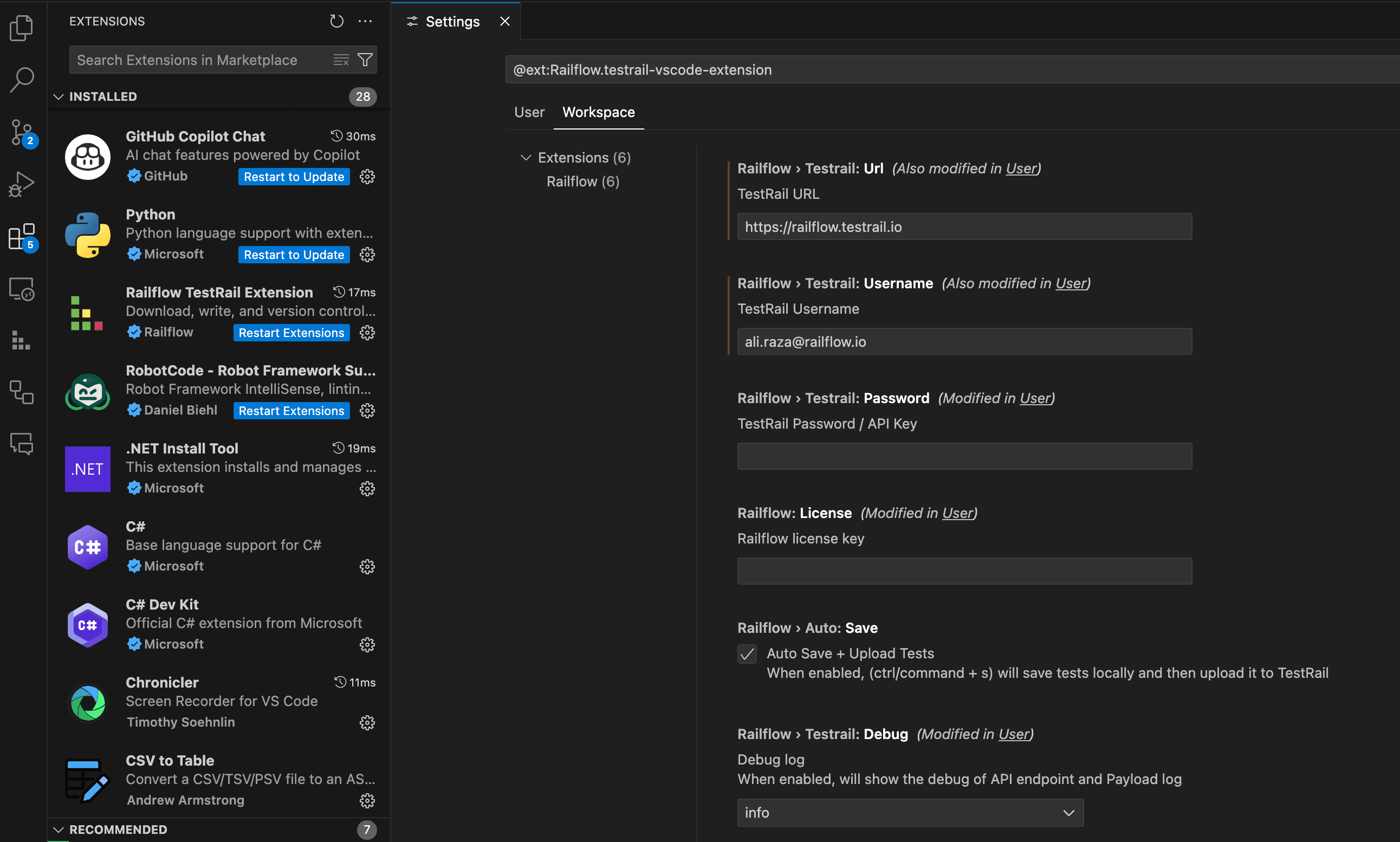
Task: Focus the settings search box with @ext filter
Action: [x=952, y=70]
